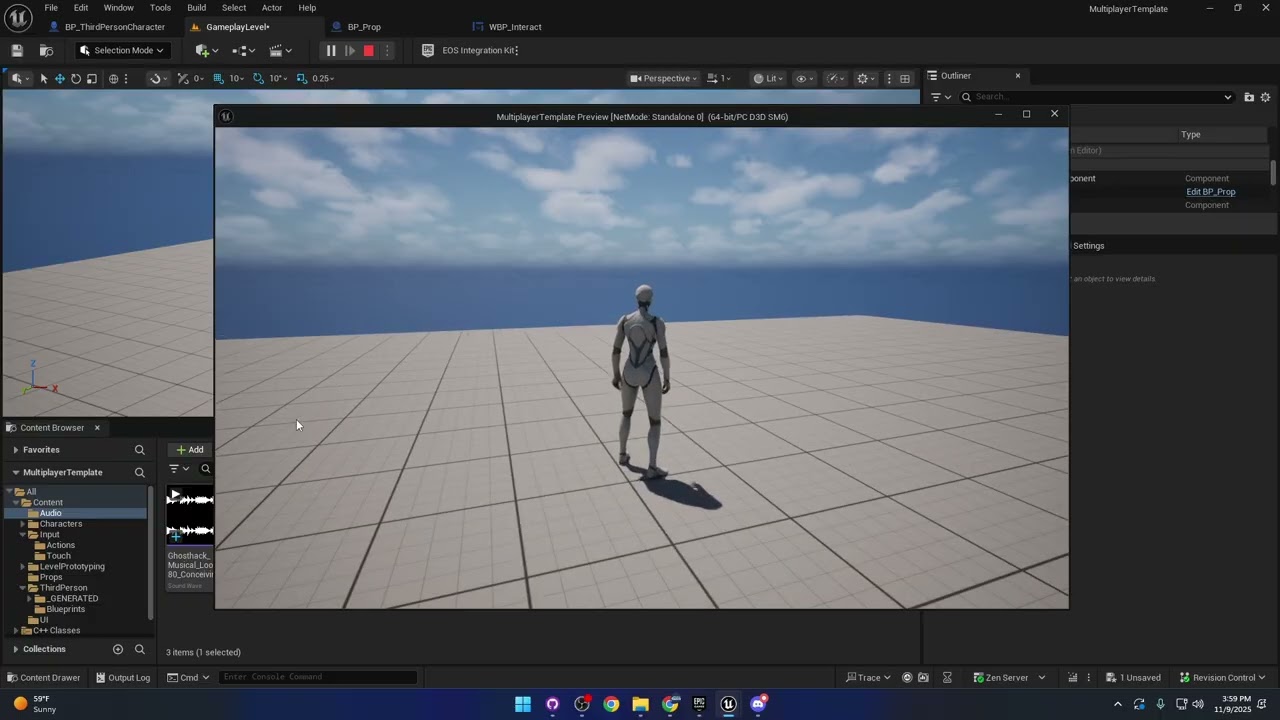
Task: Open the Tools menu
Action: (160, 7)
